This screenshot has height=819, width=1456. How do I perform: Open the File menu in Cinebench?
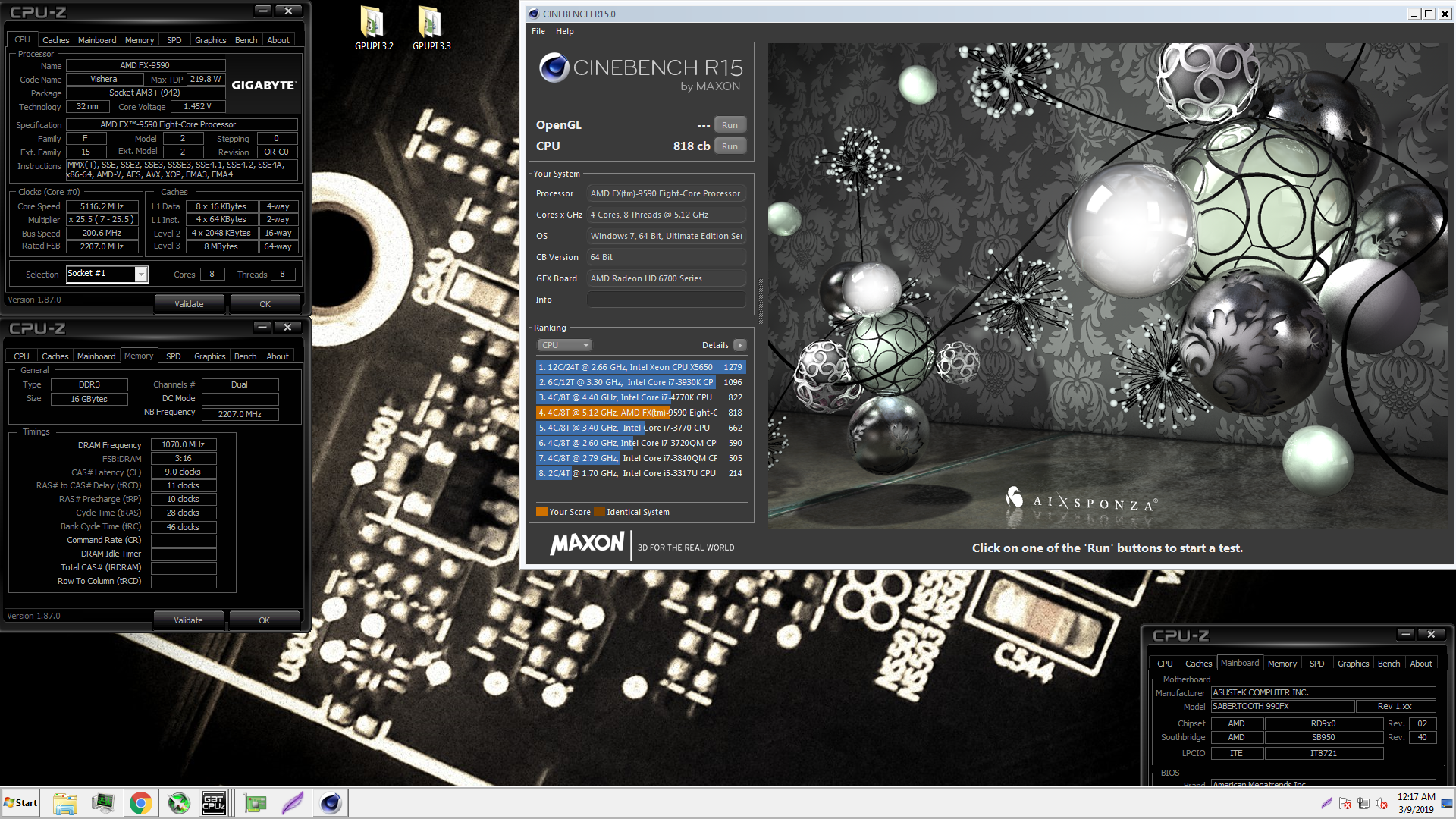(x=538, y=31)
